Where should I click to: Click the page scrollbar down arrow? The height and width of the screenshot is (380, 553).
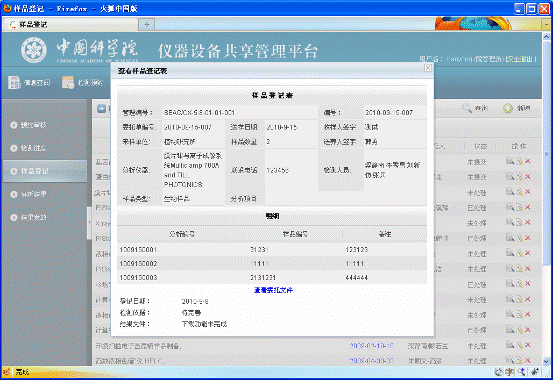[x=546, y=361]
